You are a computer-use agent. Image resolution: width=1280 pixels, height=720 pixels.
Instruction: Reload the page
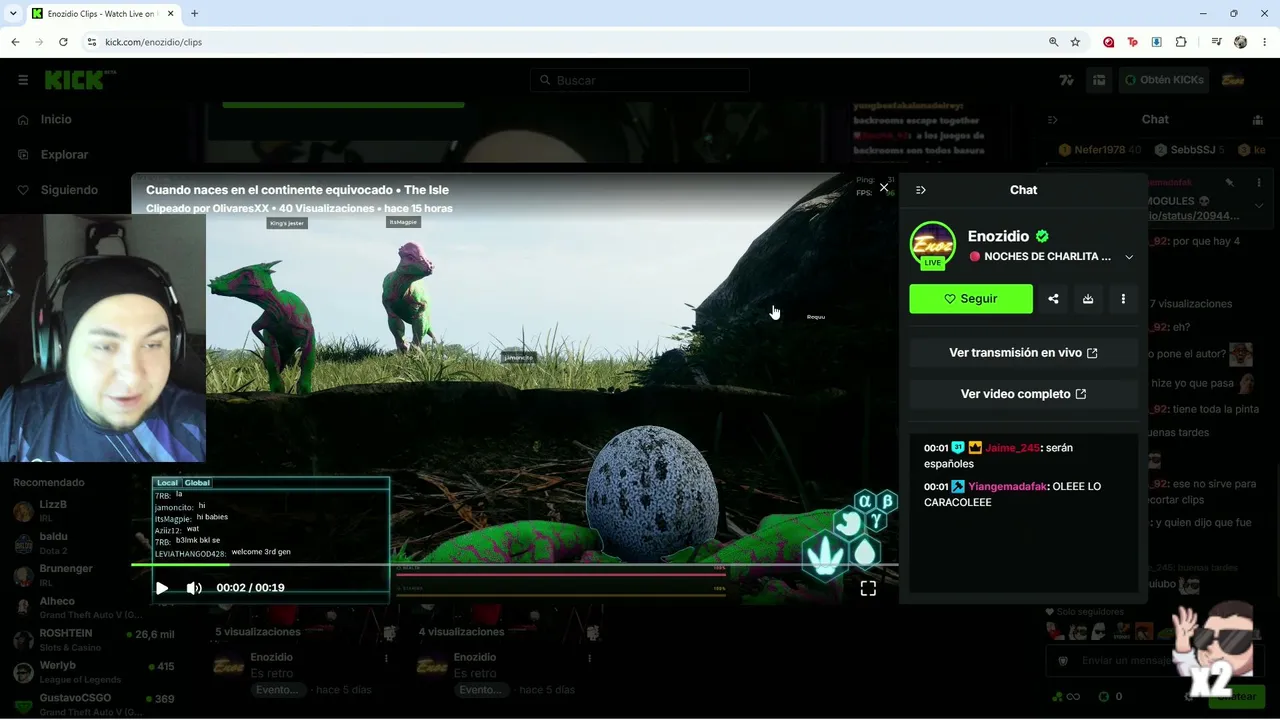63,42
